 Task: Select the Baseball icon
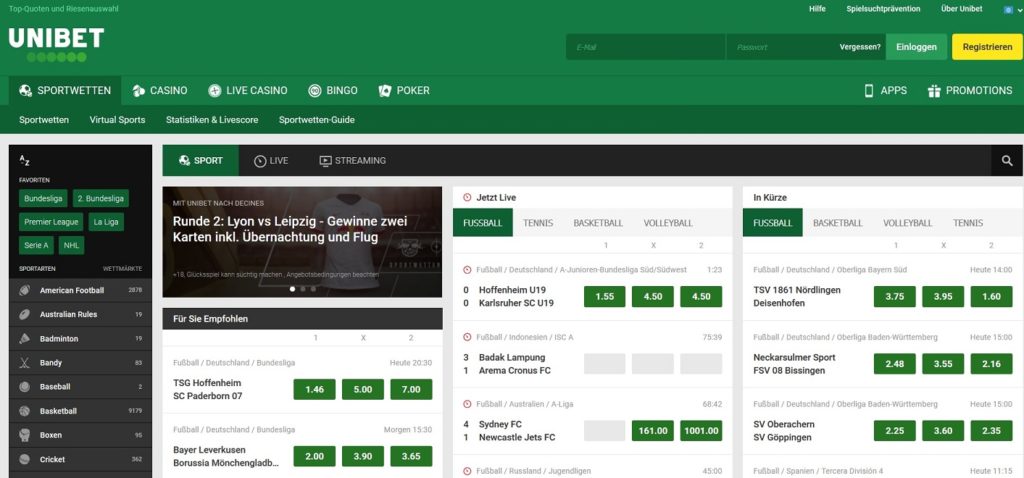click(25, 387)
